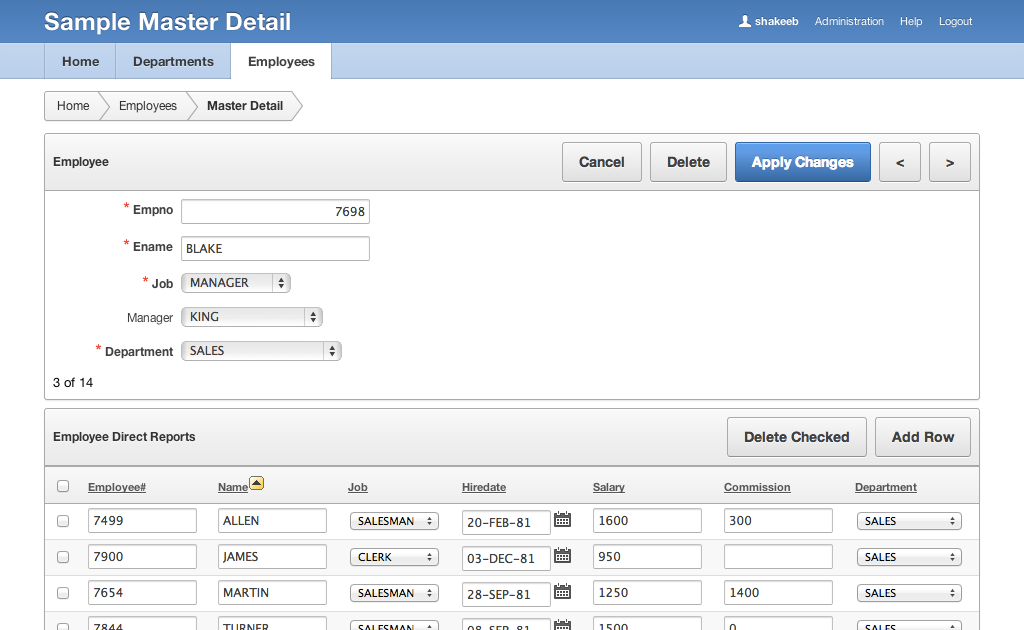Open the Job dropdown showing MANAGER
This screenshot has width=1024, height=630.
click(x=235, y=283)
